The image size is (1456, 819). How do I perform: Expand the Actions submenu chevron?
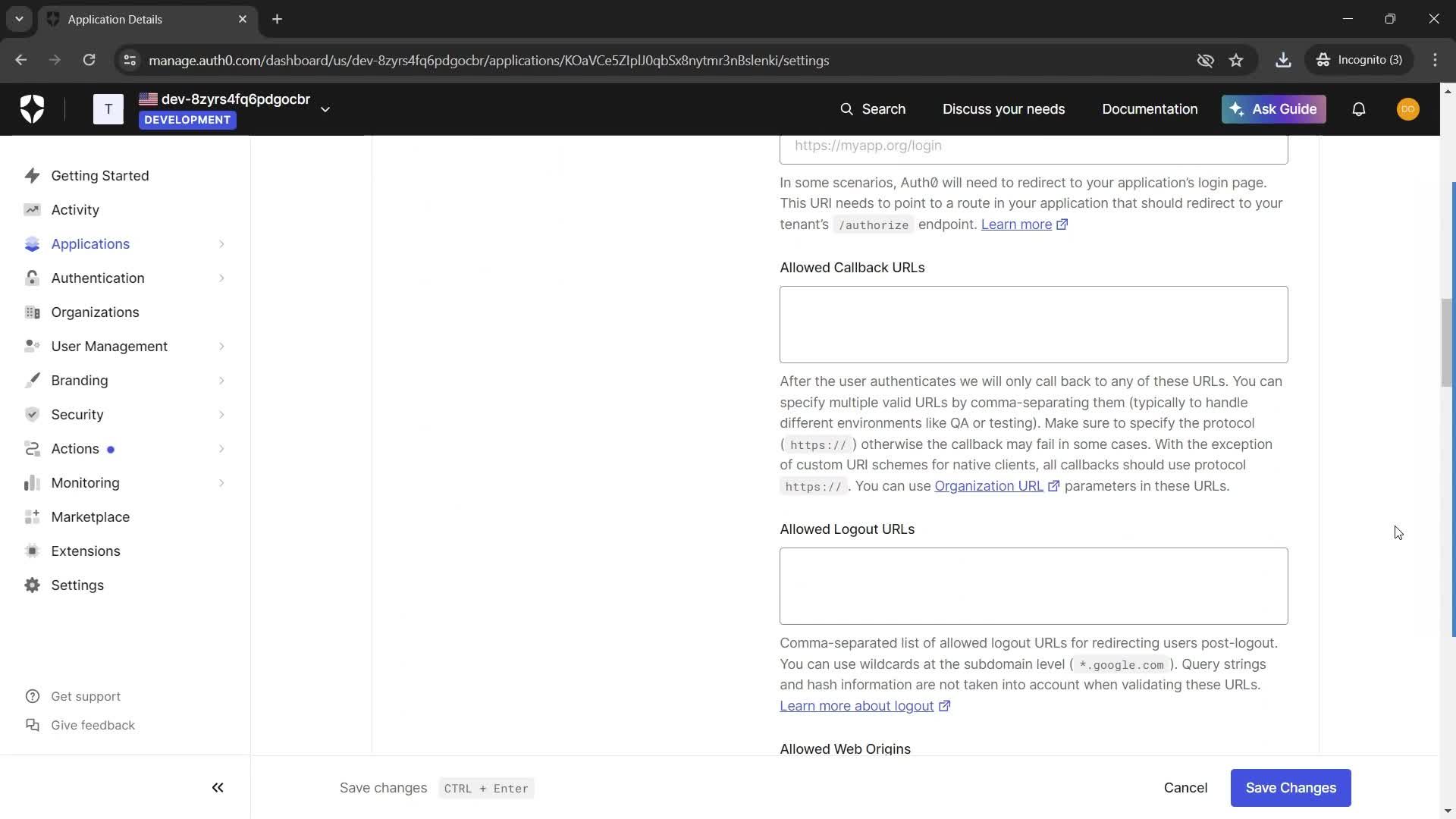221,449
